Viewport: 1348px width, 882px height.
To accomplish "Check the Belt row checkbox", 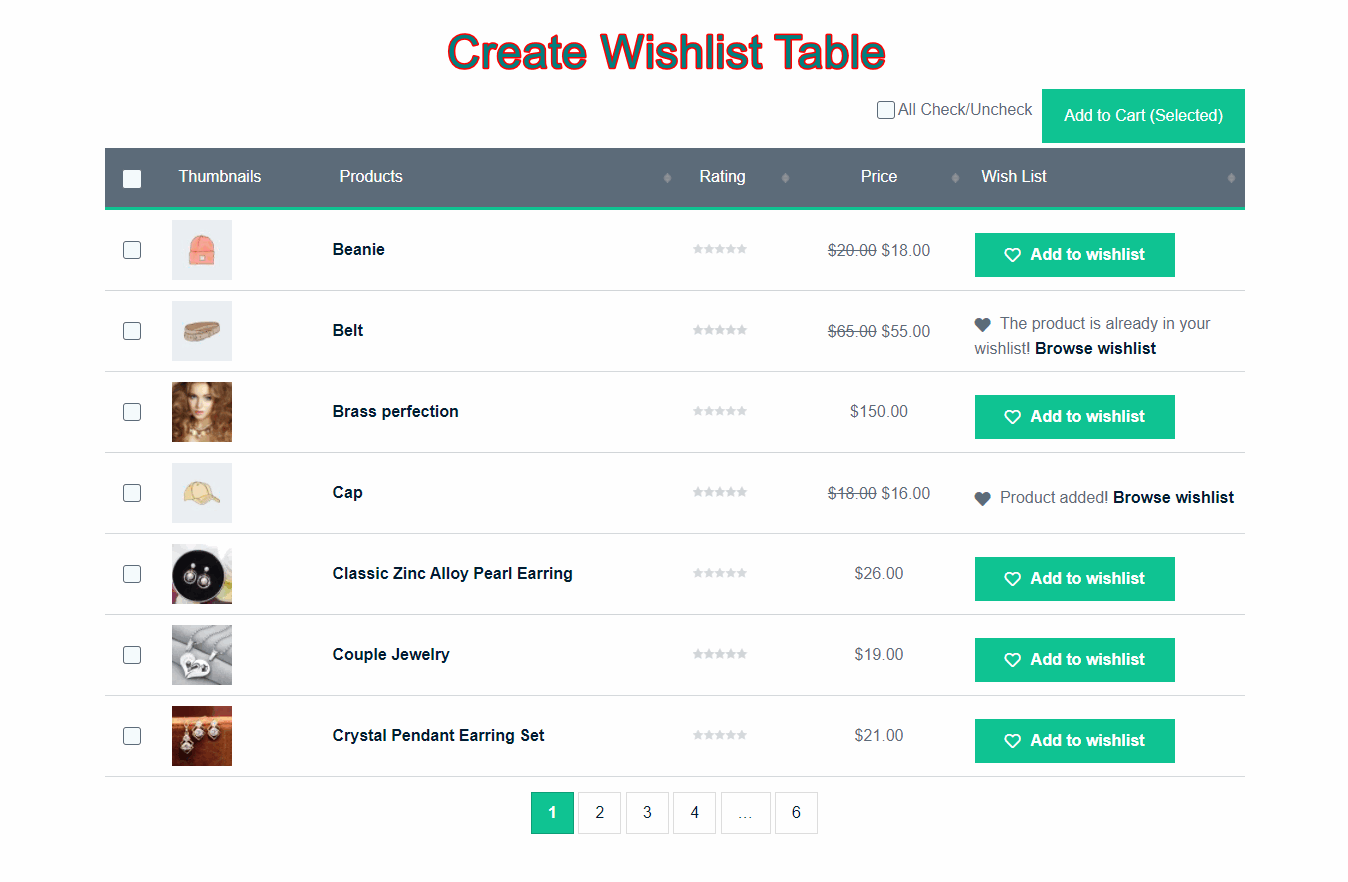I will click(x=132, y=331).
